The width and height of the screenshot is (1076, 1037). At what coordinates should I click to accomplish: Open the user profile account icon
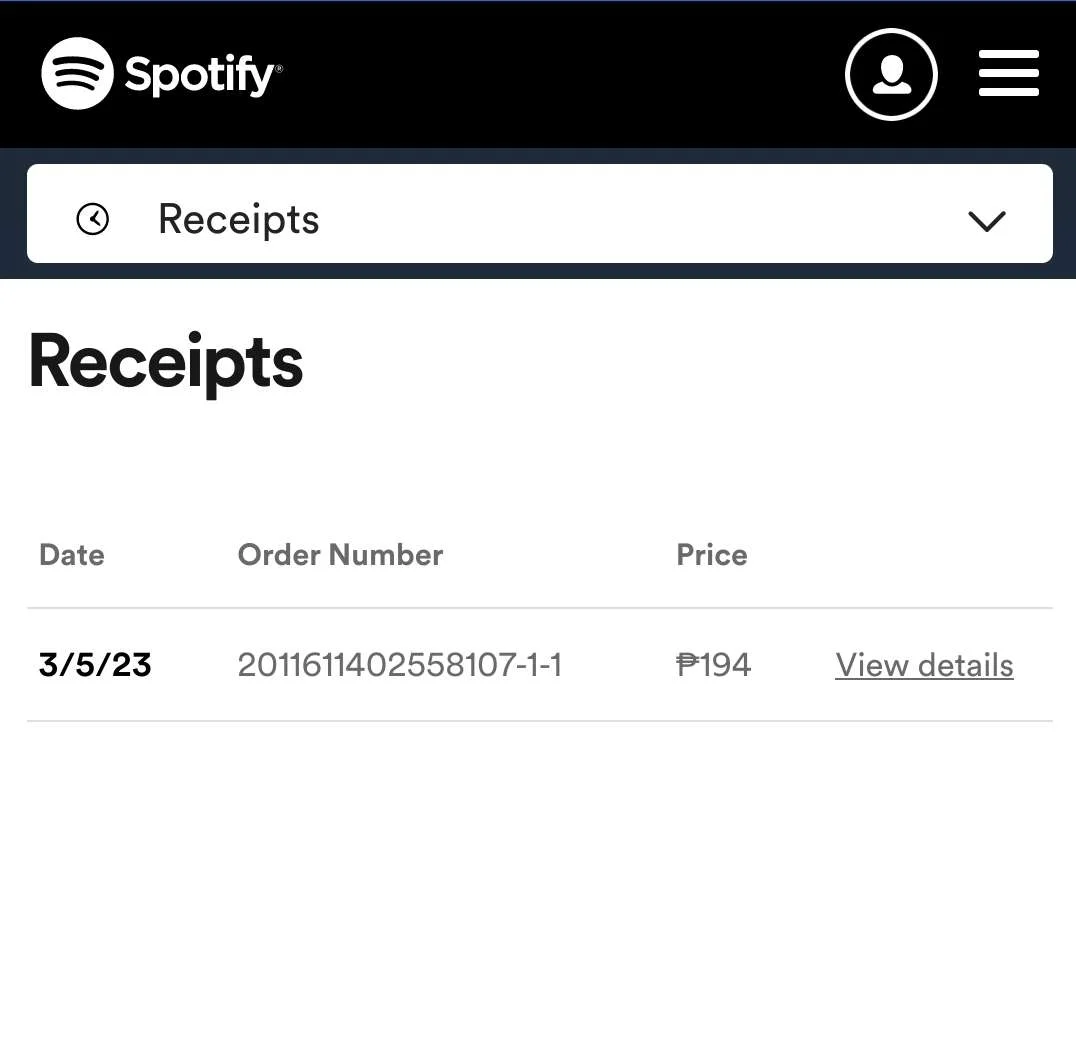tap(891, 74)
